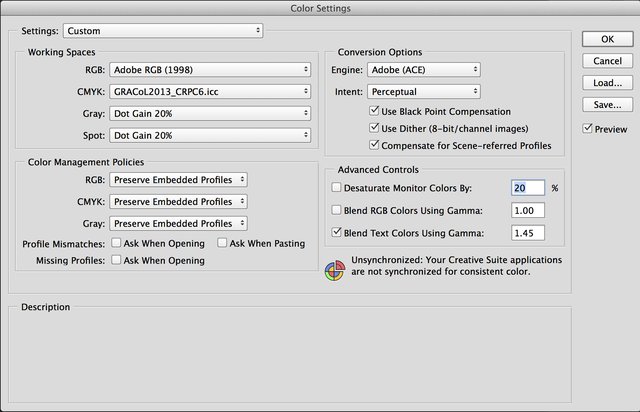This screenshot has height=412, width=640.
Task: Enable Blend RGB Colors Using Gamma
Action: 336,210
